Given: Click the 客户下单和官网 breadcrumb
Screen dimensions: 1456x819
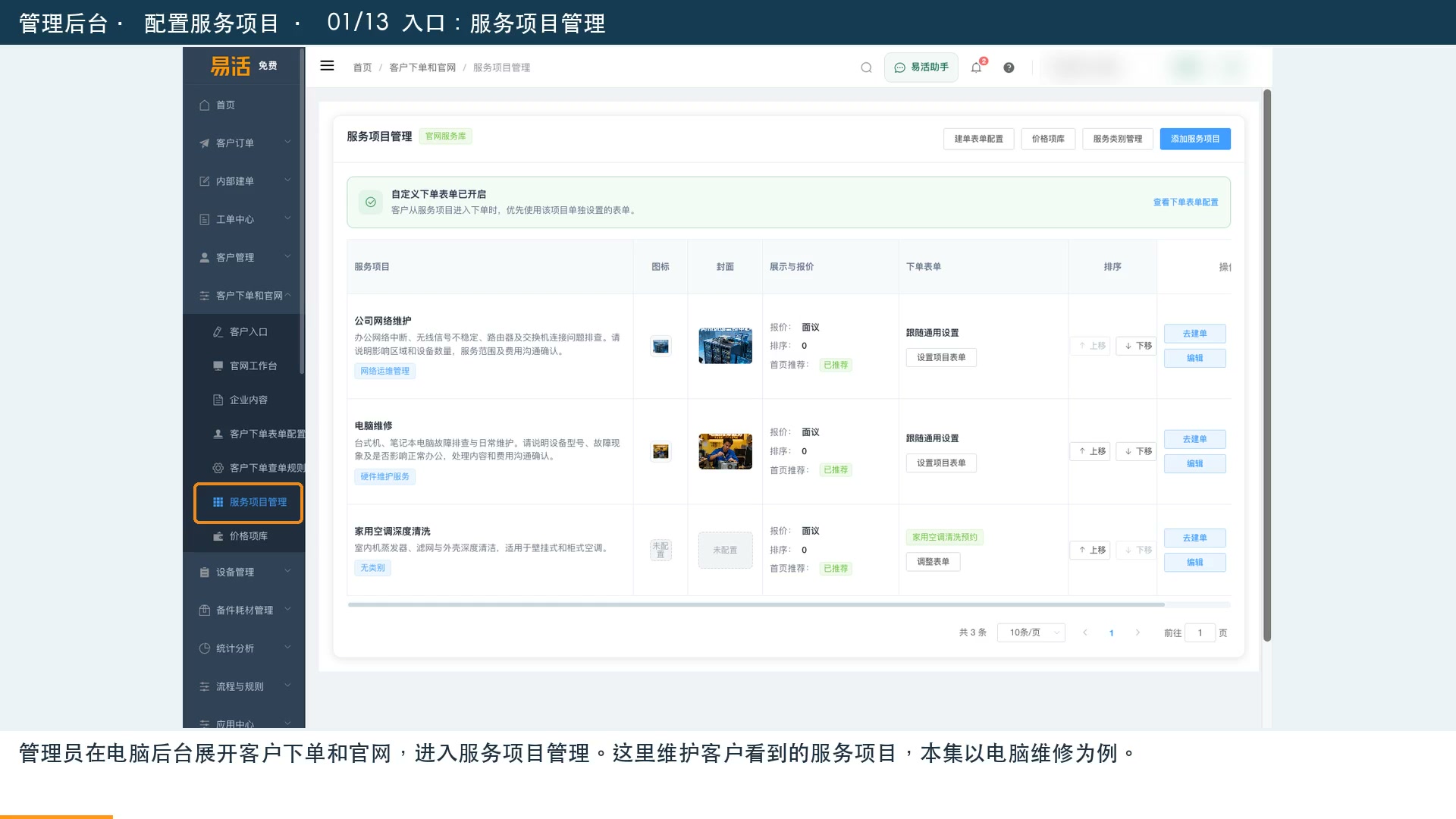Looking at the screenshot, I should pyautogui.click(x=422, y=67).
